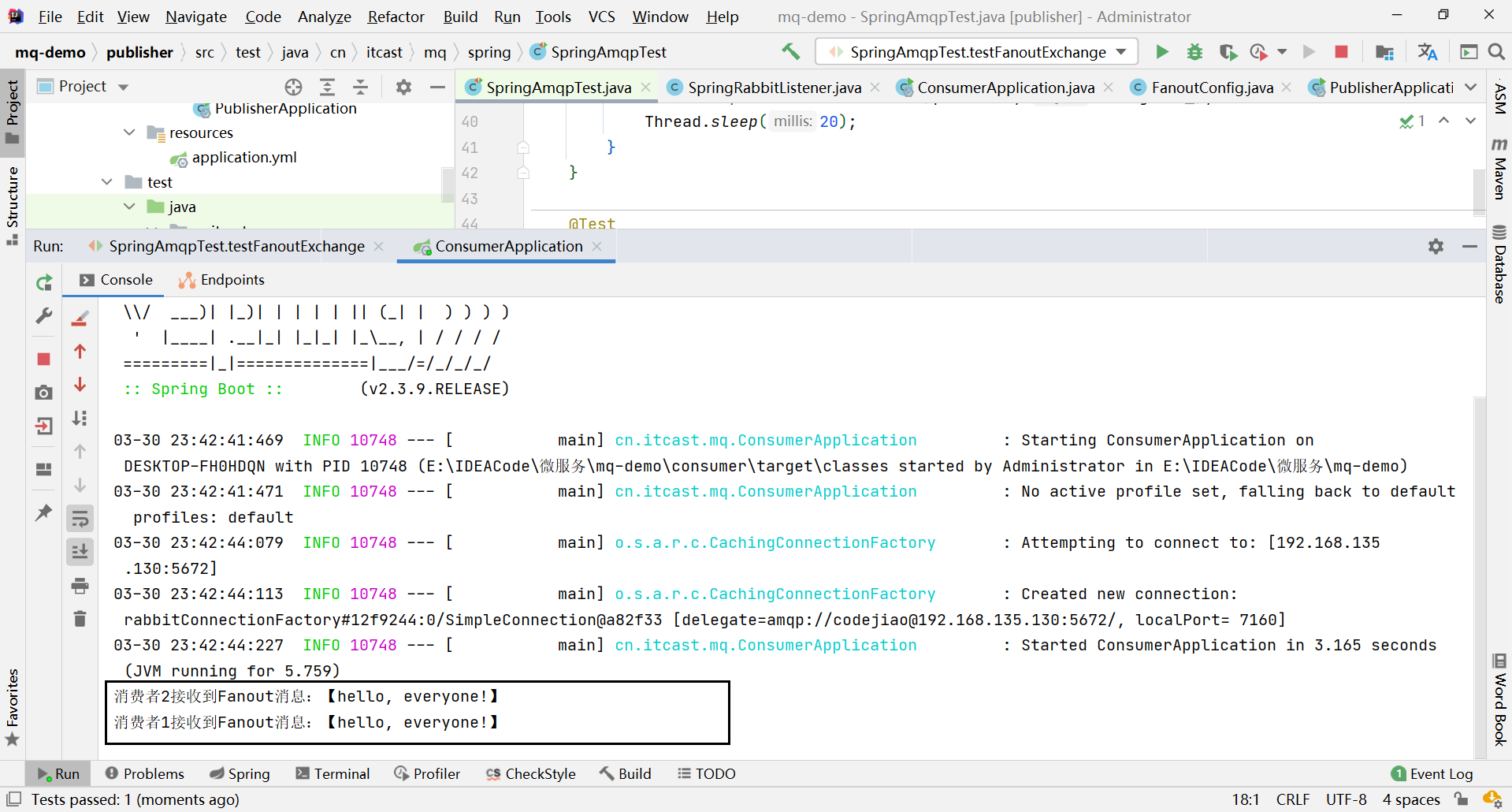Open the VCS menu
Image resolution: width=1512 pixels, height=812 pixels.
[x=601, y=17]
